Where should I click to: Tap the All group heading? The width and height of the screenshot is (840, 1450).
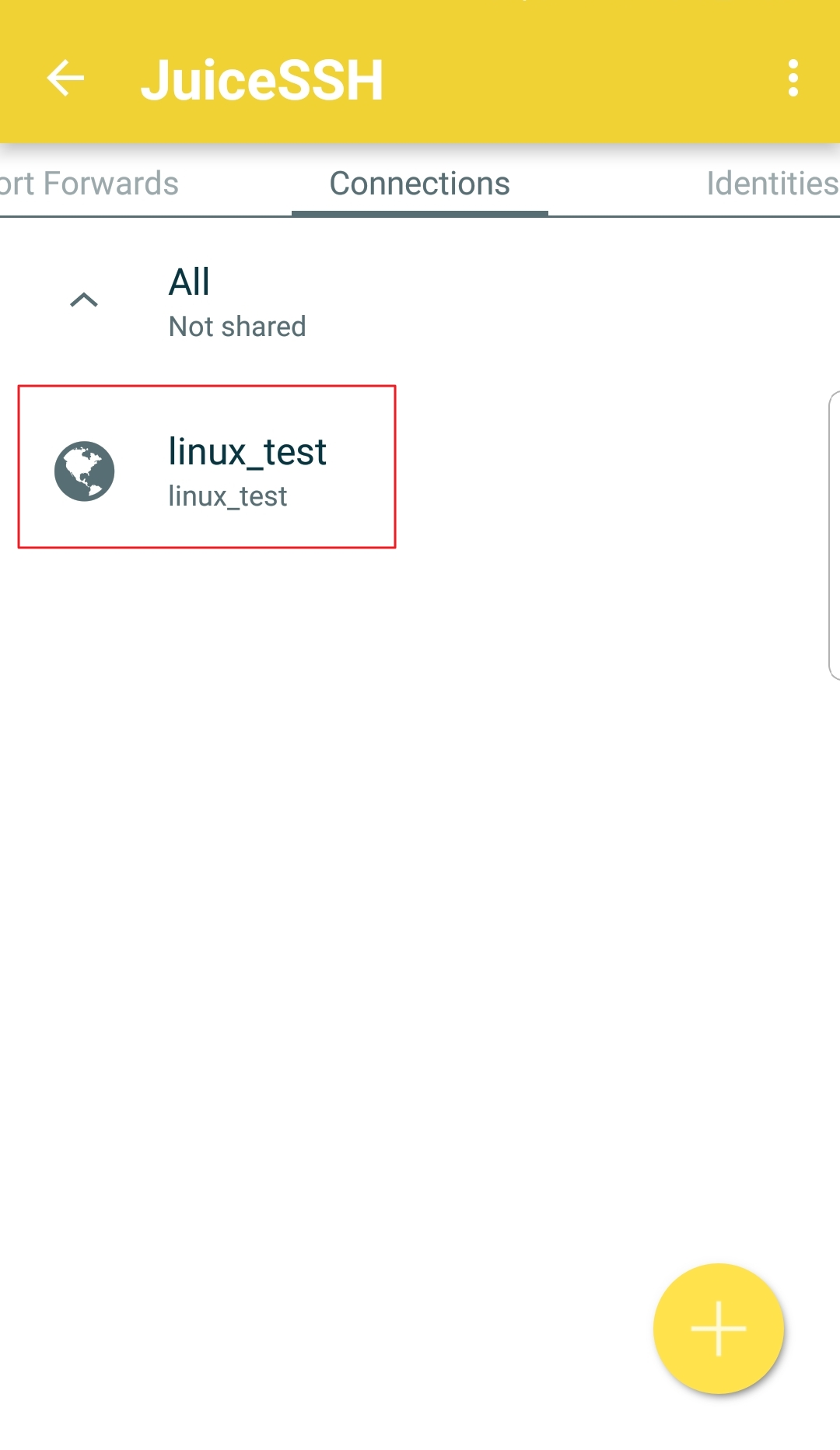point(189,282)
